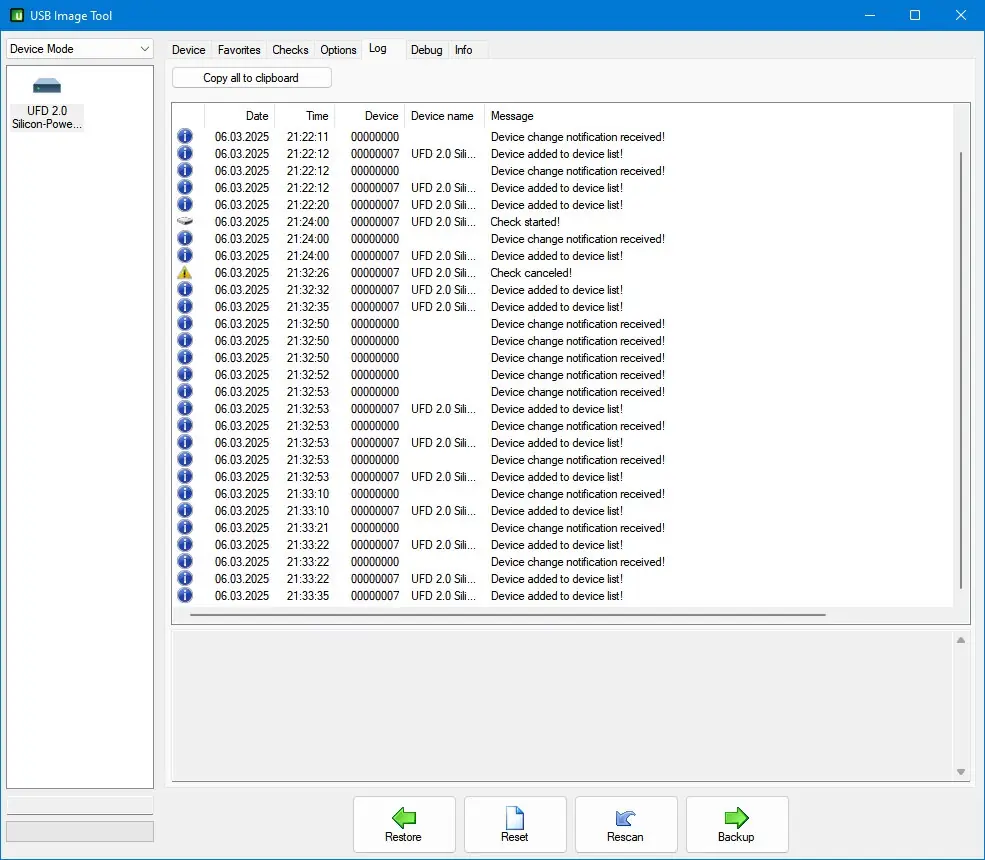Click the time 21:32:26 in the log
Image resolution: width=985 pixels, height=860 pixels.
coord(308,273)
